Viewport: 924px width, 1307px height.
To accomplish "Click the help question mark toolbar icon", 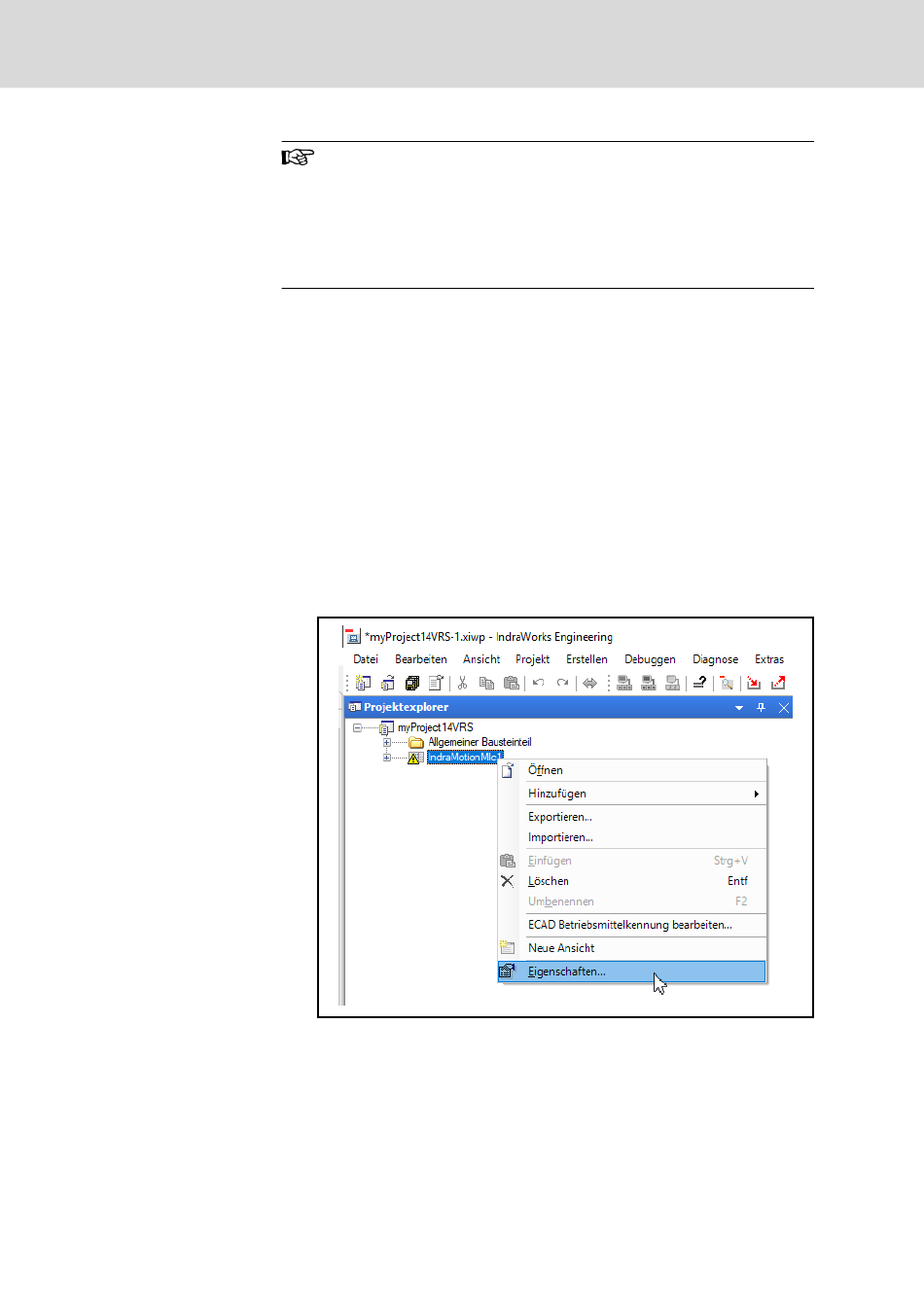I will click(x=699, y=683).
